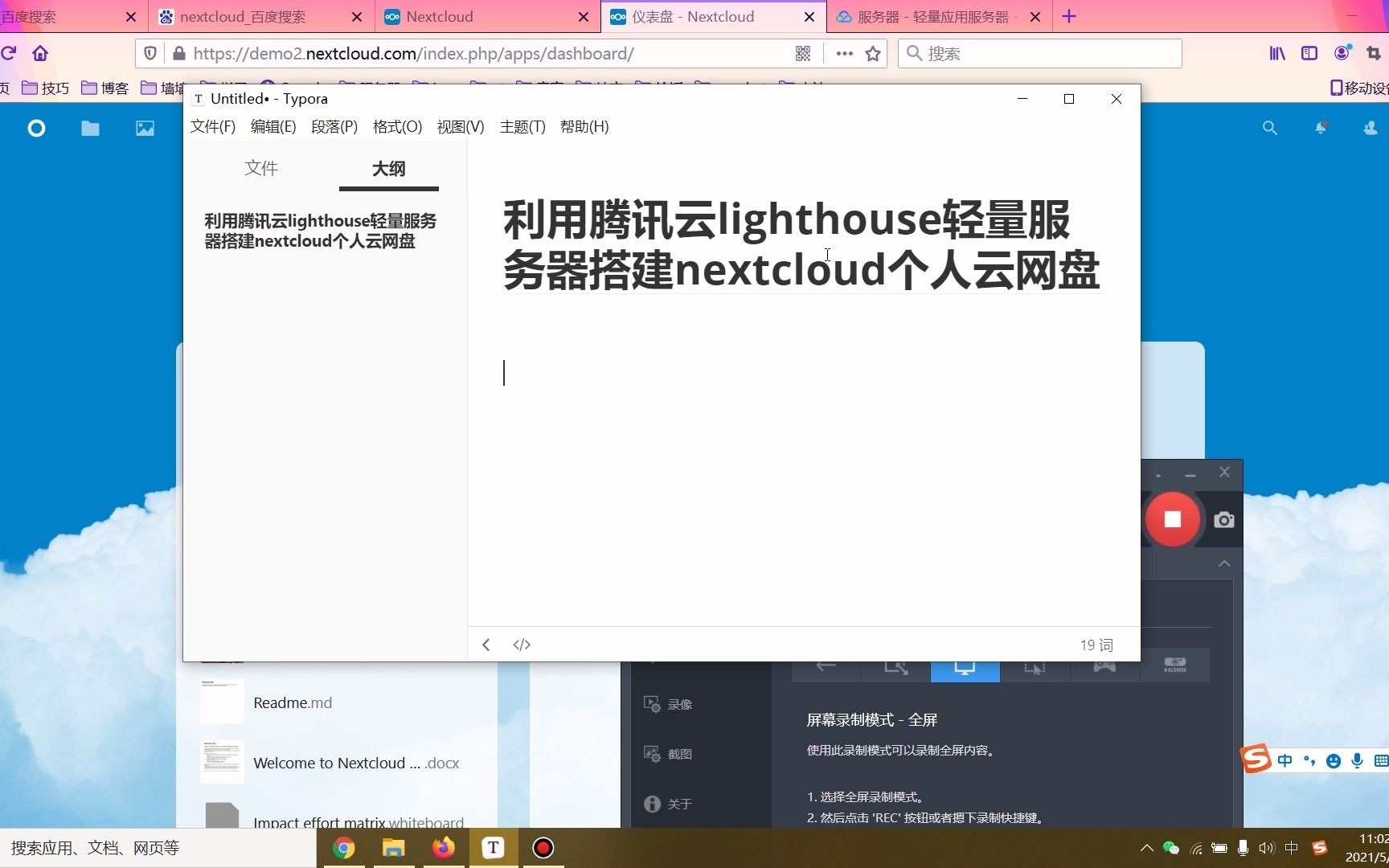Screen dimensions: 1389x868
Task: Open the 移动设备 bookmarks entry
Action: tap(1359, 88)
